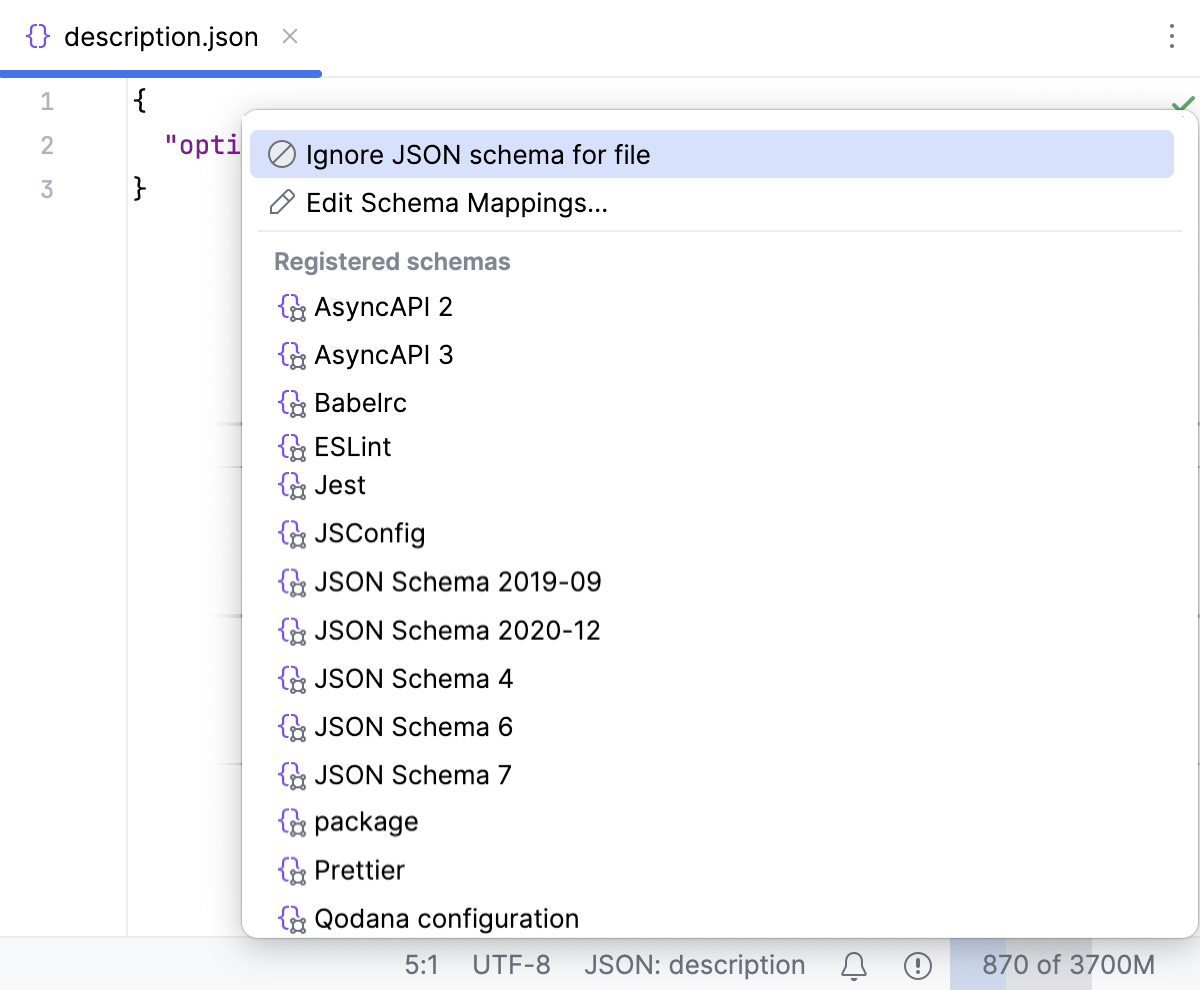Select the Jest schema entry
Image resolution: width=1200 pixels, height=990 pixels.
pos(339,486)
